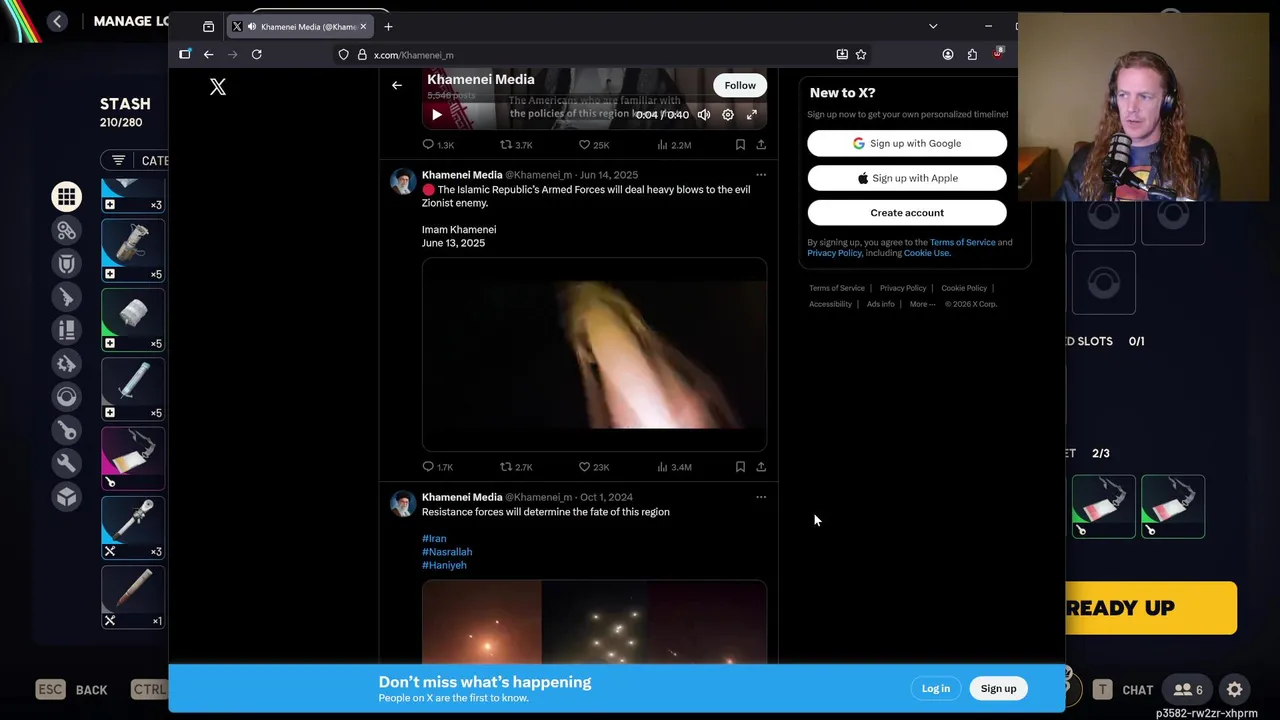Select the weapon gun category in stash sidebar
Screen dimensions: 1280x720
pyautogui.click(x=67, y=297)
